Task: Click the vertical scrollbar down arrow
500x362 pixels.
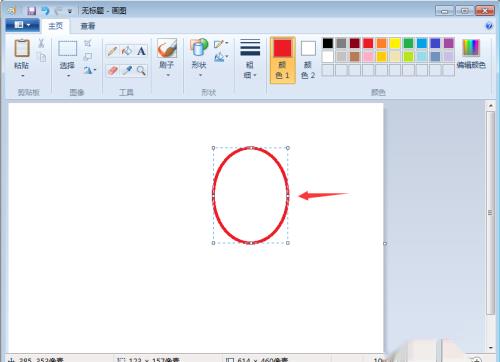Action: click(x=491, y=347)
